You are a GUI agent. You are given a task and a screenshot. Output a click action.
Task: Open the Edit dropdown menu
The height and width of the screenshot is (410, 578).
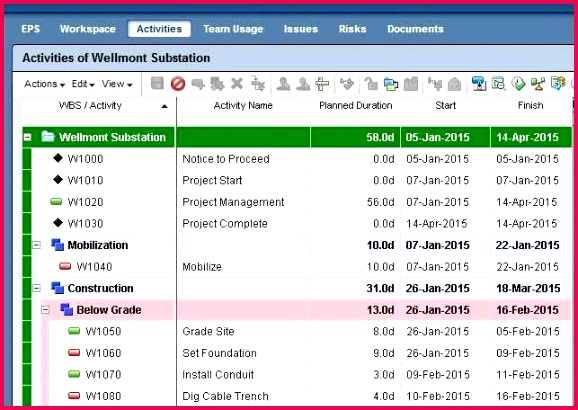(x=83, y=84)
